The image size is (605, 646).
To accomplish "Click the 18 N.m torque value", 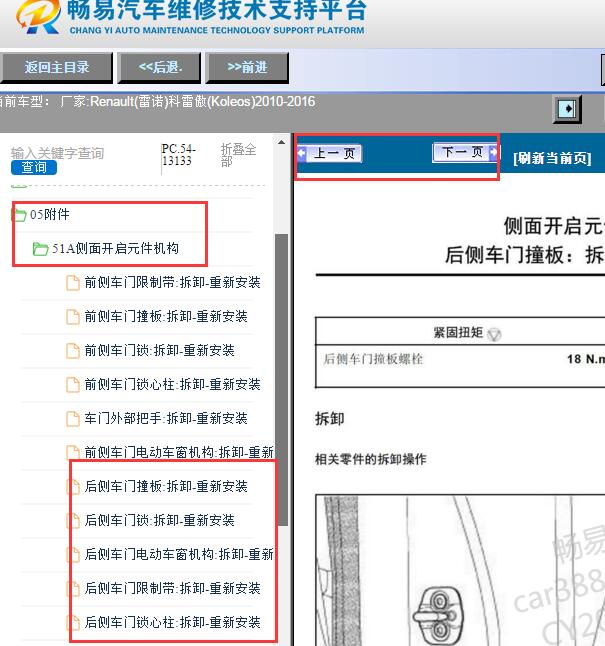I will pos(586,359).
